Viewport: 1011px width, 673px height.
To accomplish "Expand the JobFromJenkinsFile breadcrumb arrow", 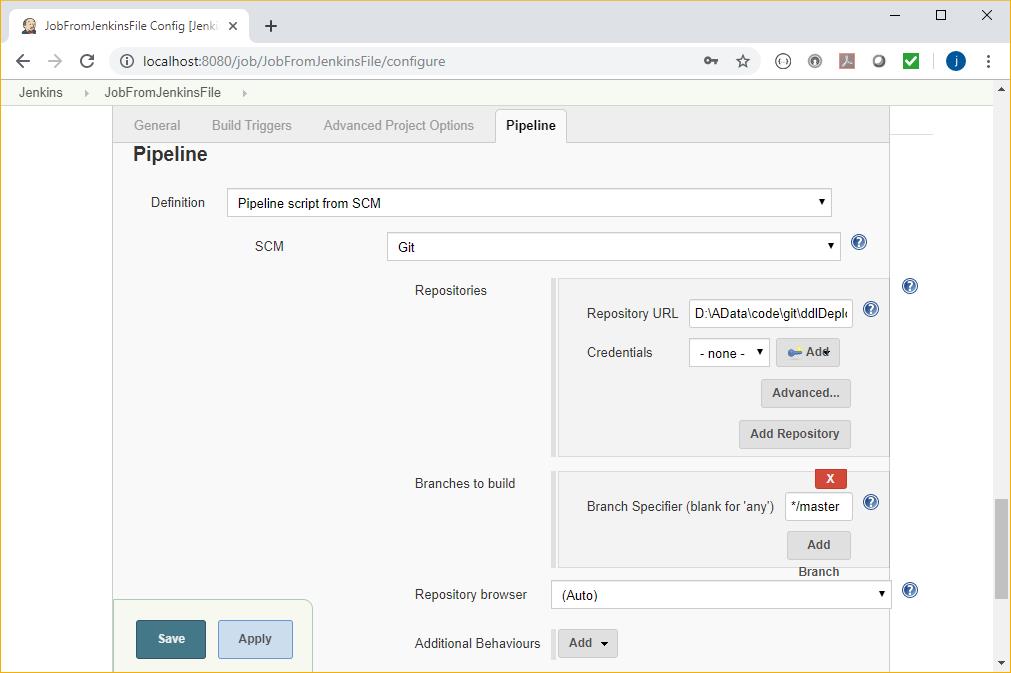I will pyautogui.click(x=244, y=93).
